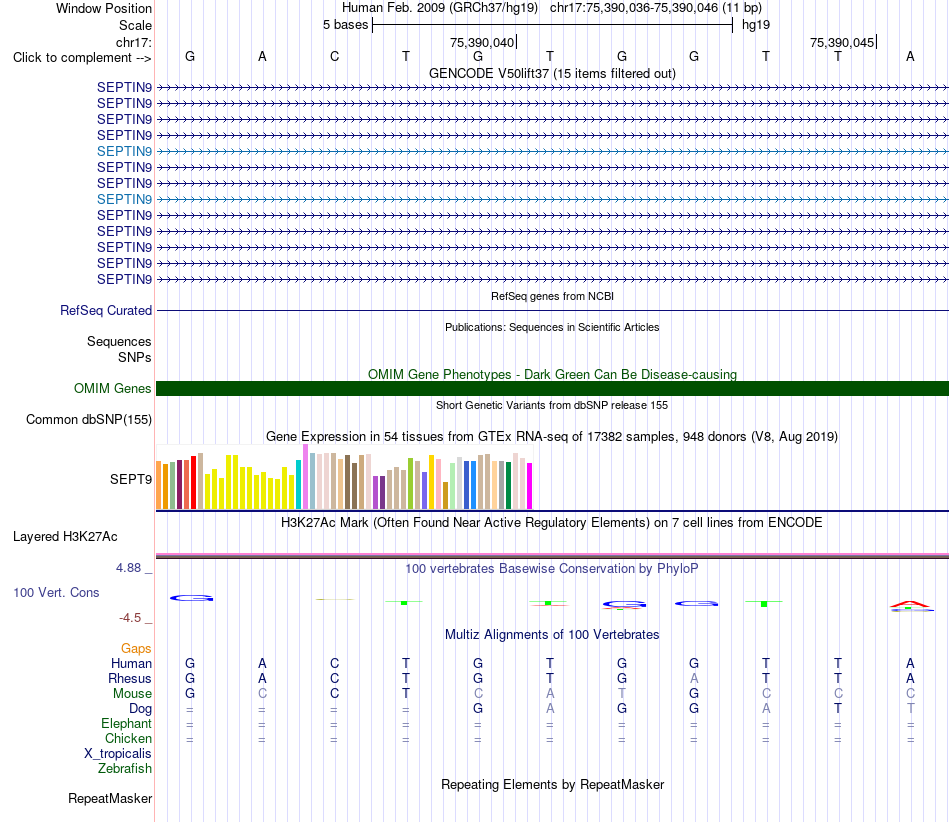
Task: Select the Mouse alignment row label
Action: 132,693
